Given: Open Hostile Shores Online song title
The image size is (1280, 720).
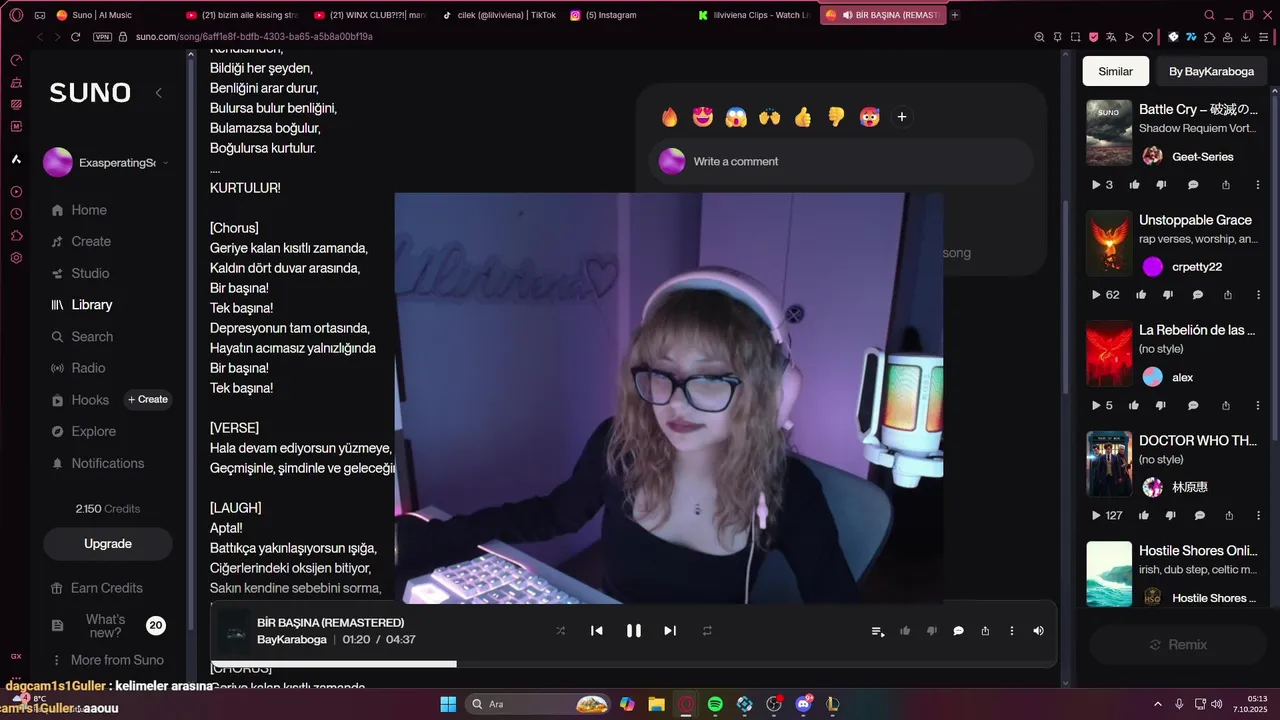Looking at the screenshot, I should pyautogui.click(x=1198, y=551).
